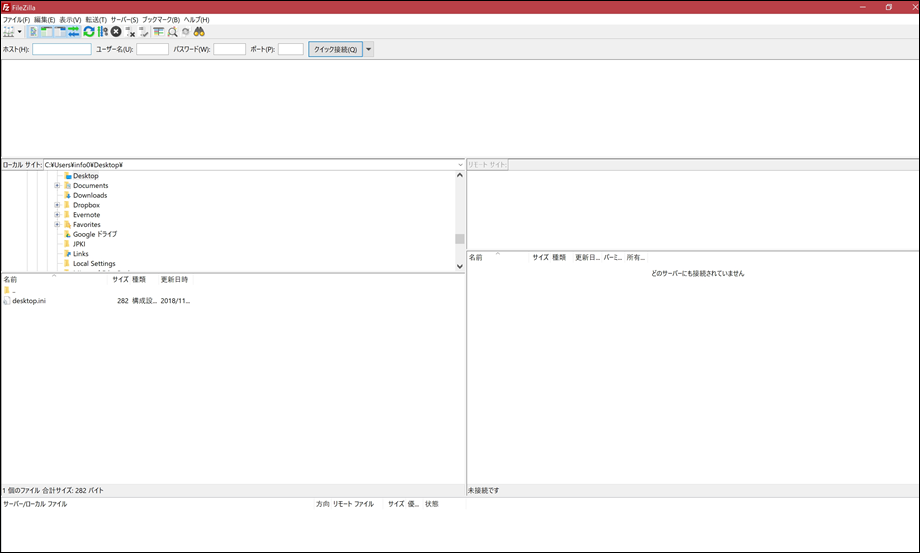920x553 pixels.
Task: Click the ユーザー名(U) input field
Action: pos(153,49)
